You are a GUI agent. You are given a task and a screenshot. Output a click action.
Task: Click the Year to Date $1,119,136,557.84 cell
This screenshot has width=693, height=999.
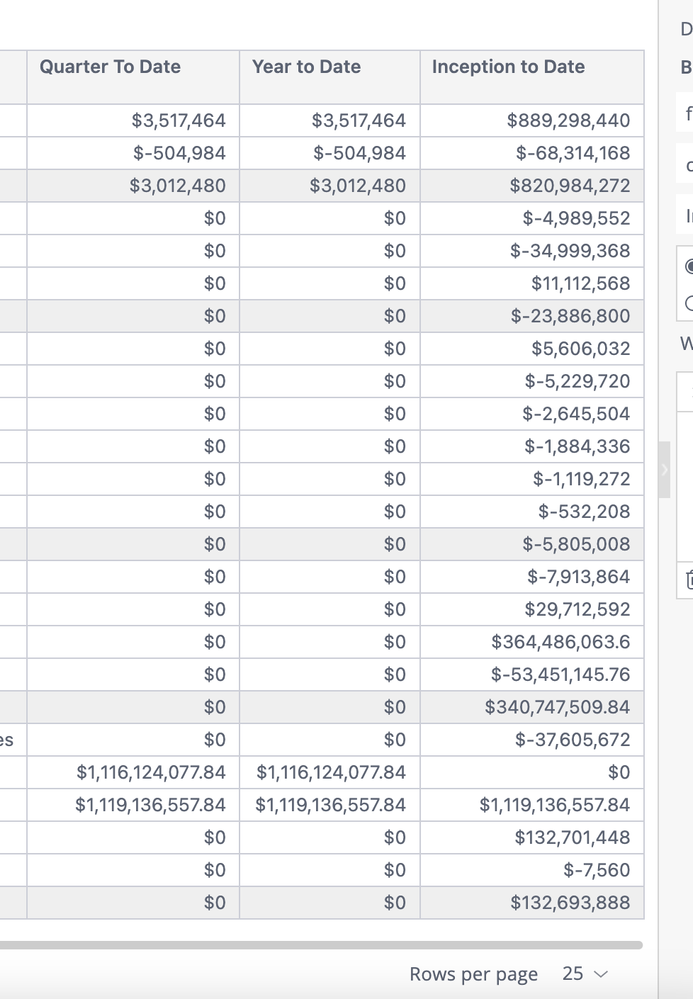(x=331, y=805)
